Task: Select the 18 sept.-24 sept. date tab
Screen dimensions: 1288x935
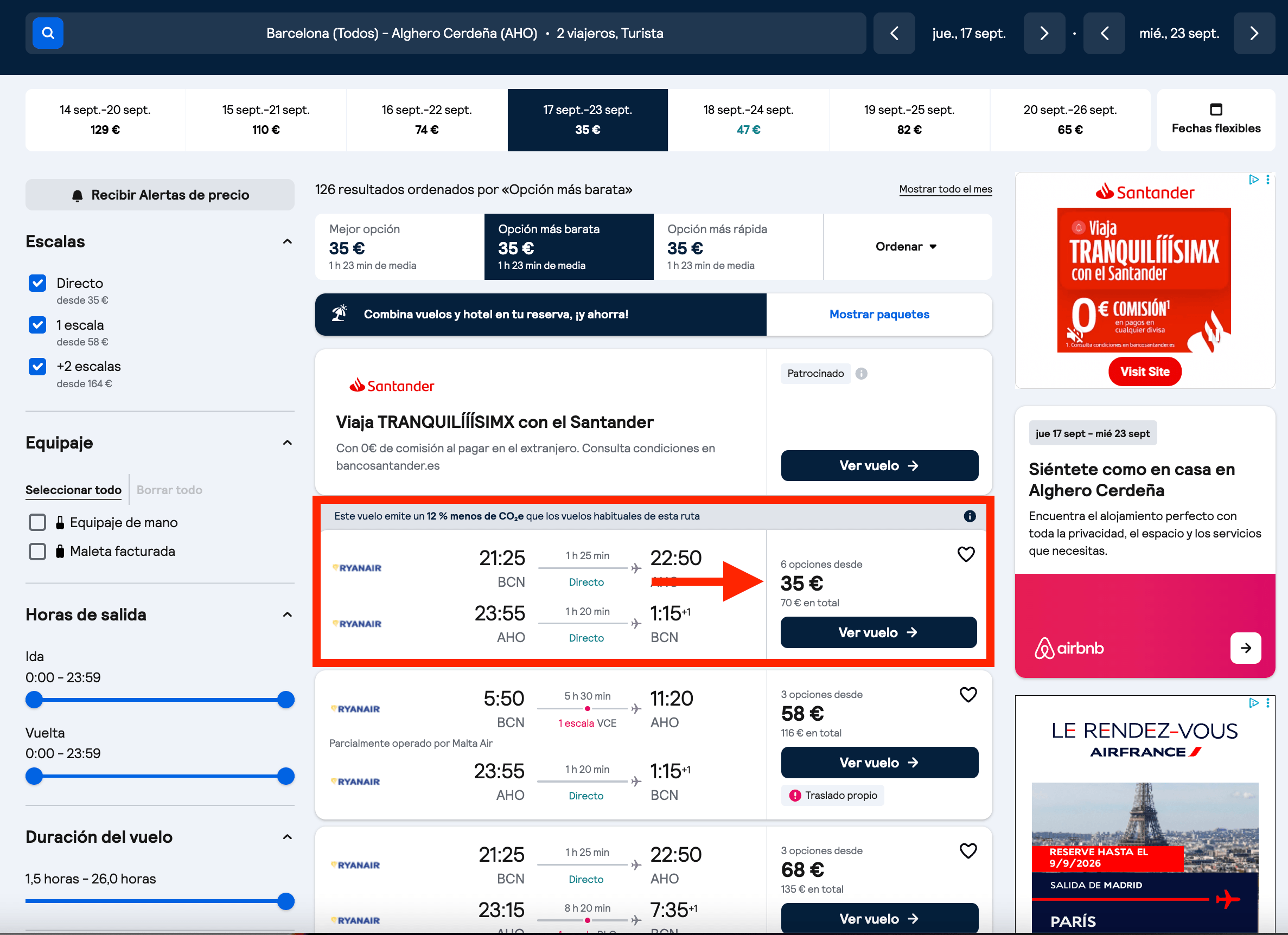Action: click(x=748, y=120)
